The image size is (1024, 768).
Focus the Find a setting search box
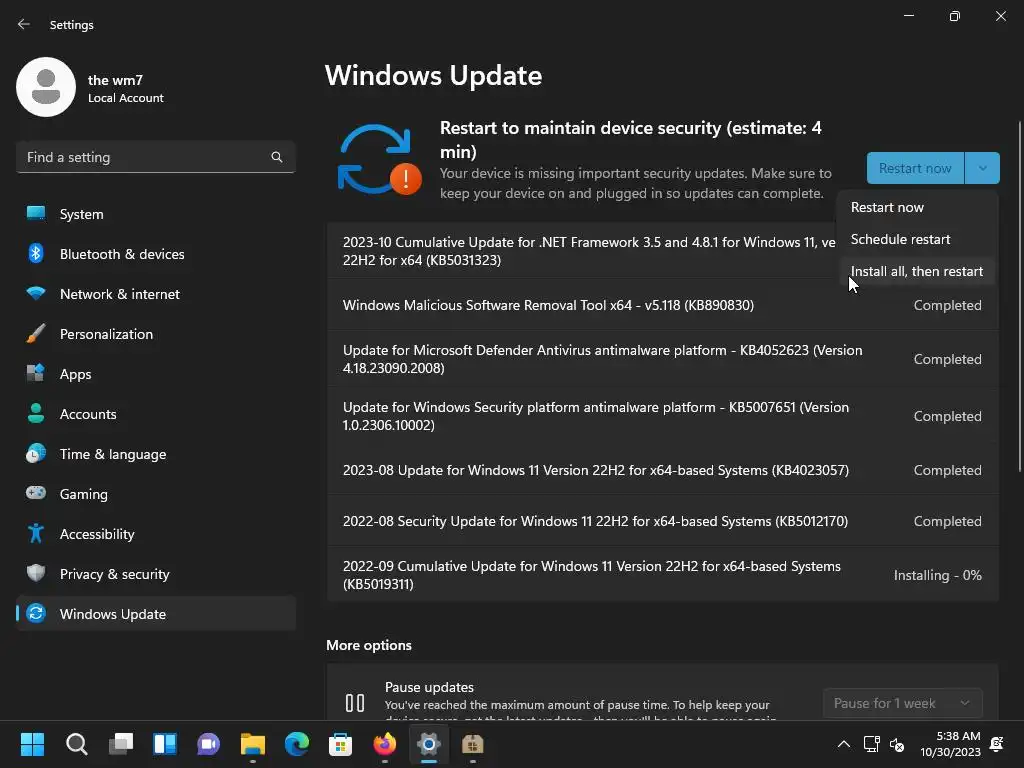pos(155,157)
